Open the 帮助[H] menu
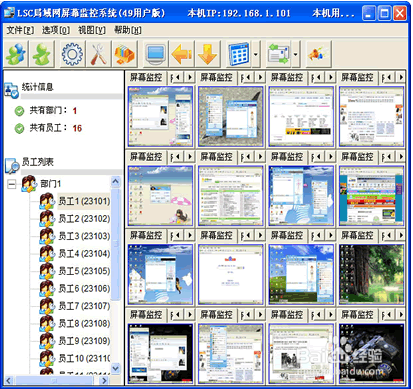413x389 pixels. click(x=128, y=30)
